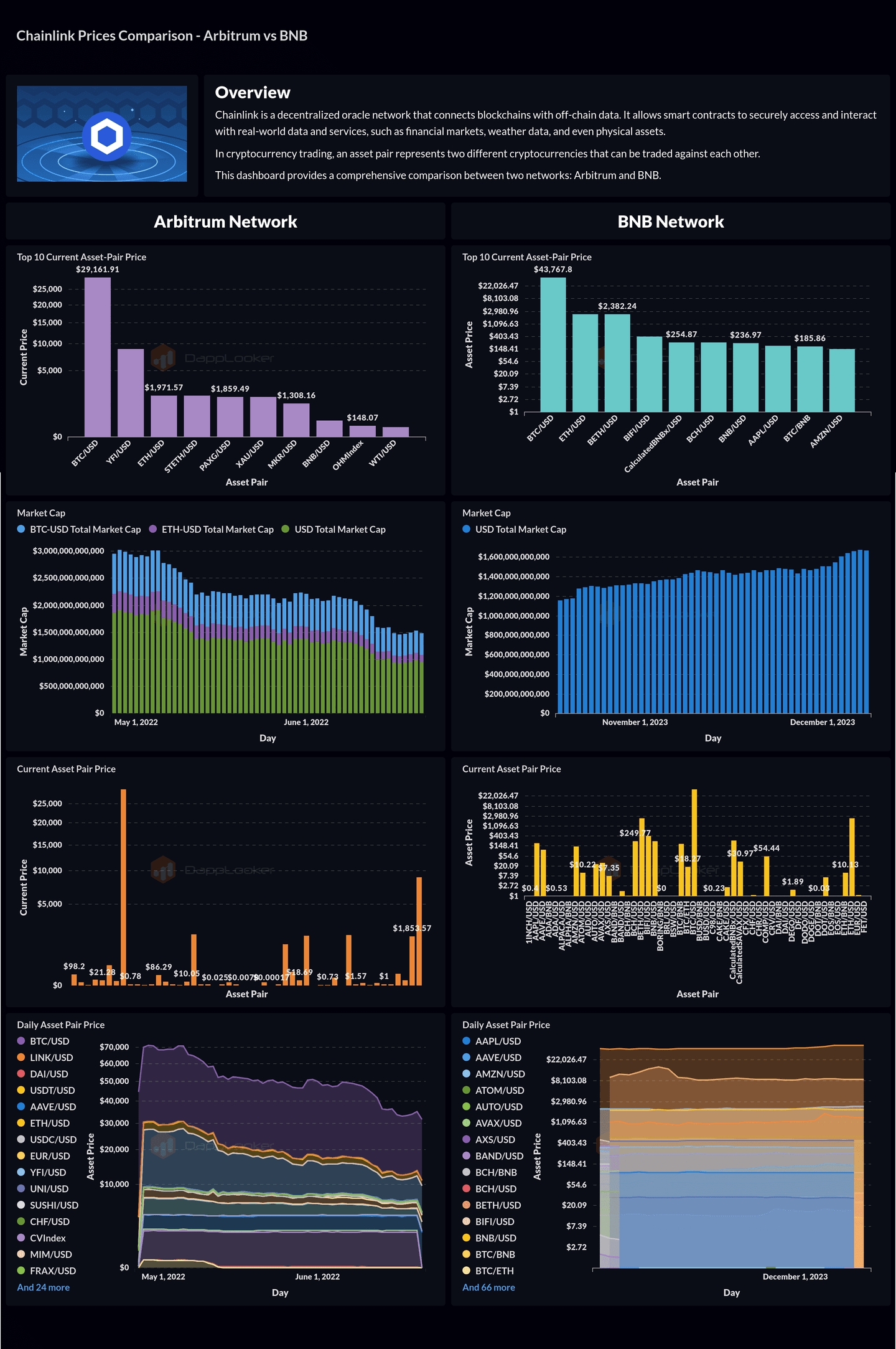Toggle the ATOM/USD legend entry

tap(493, 1090)
